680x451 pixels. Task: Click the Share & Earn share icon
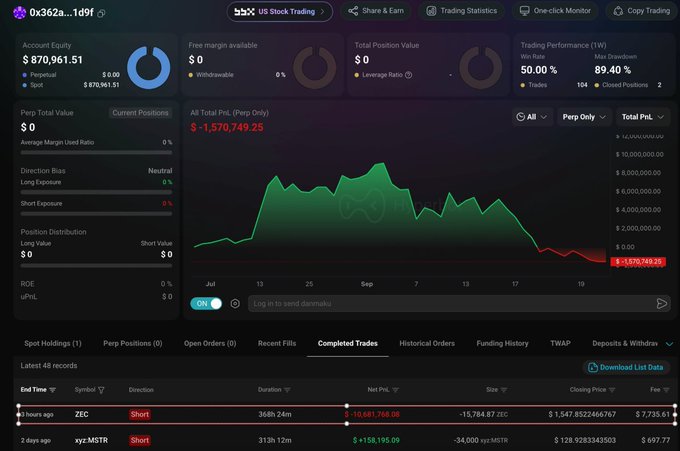353,11
